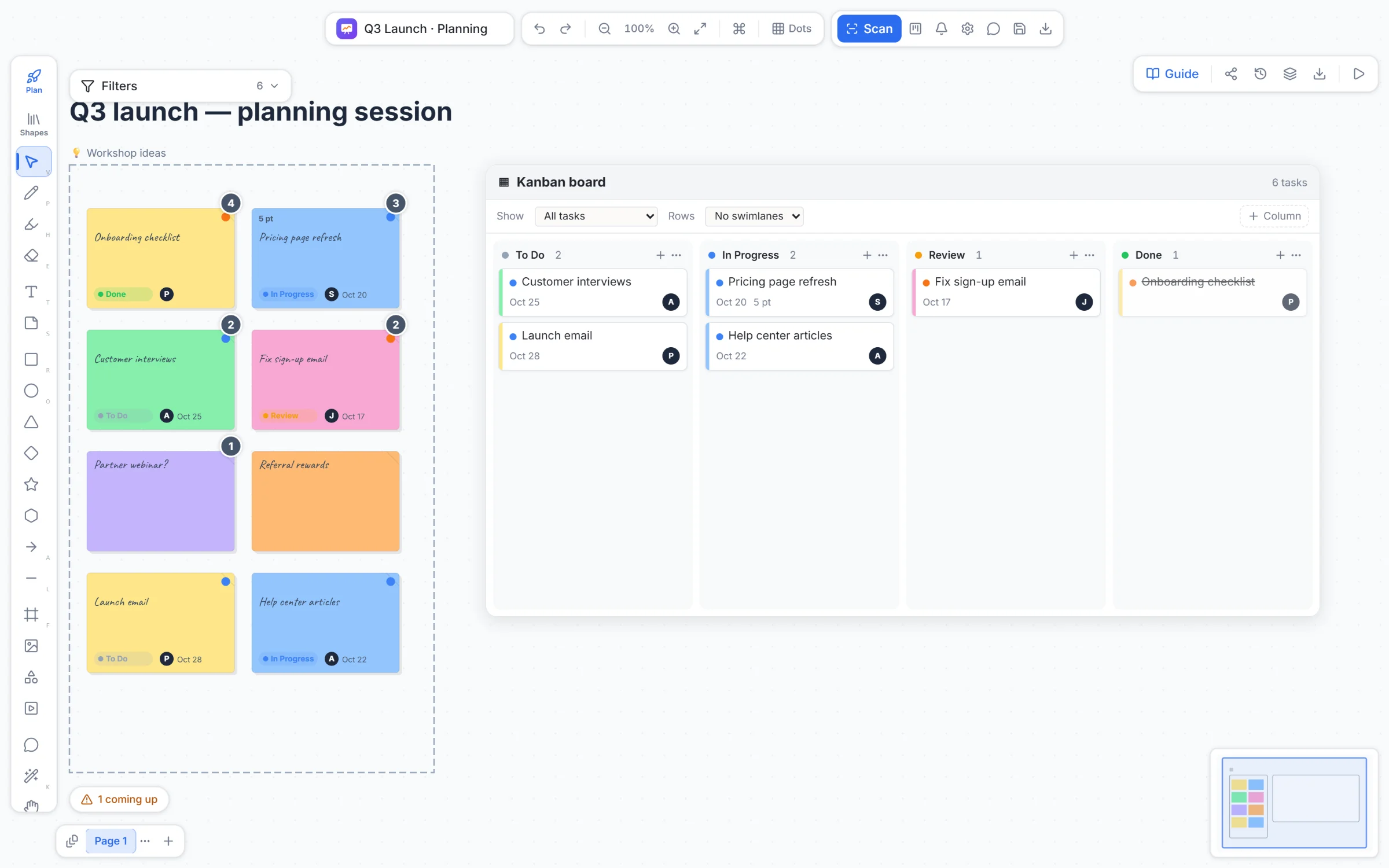Image resolution: width=1389 pixels, height=868 pixels.
Task: Open version history clock icon
Action: (x=1261, y=73)
